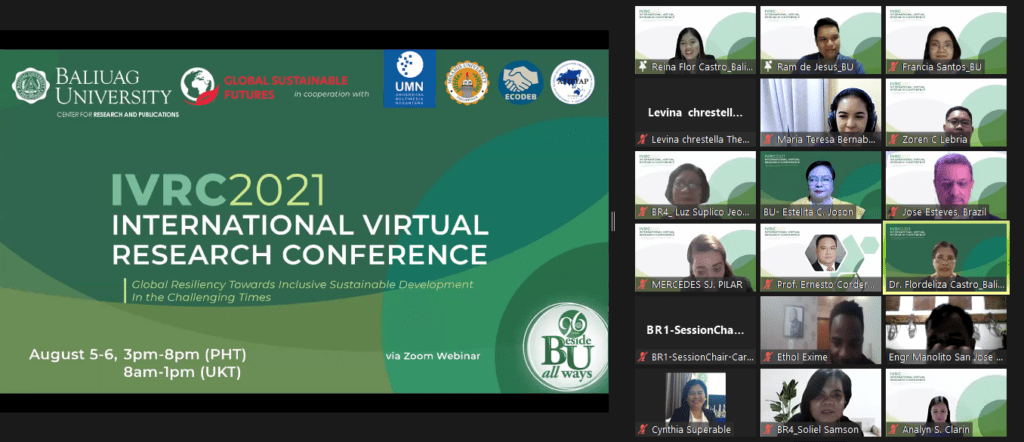Click the divider handle between slide and gallery
The width and height of the screenshot is (1024, 442).
click(x=613, y=220)
